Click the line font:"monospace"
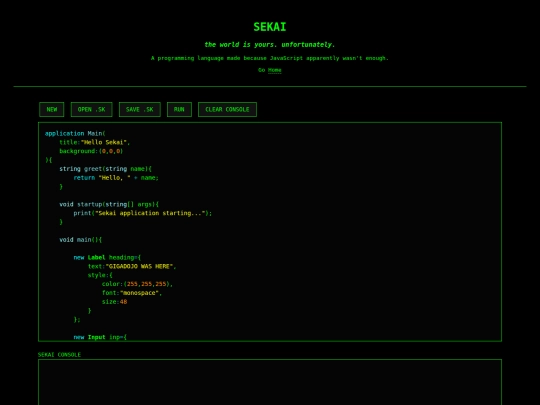 point(132,293)
